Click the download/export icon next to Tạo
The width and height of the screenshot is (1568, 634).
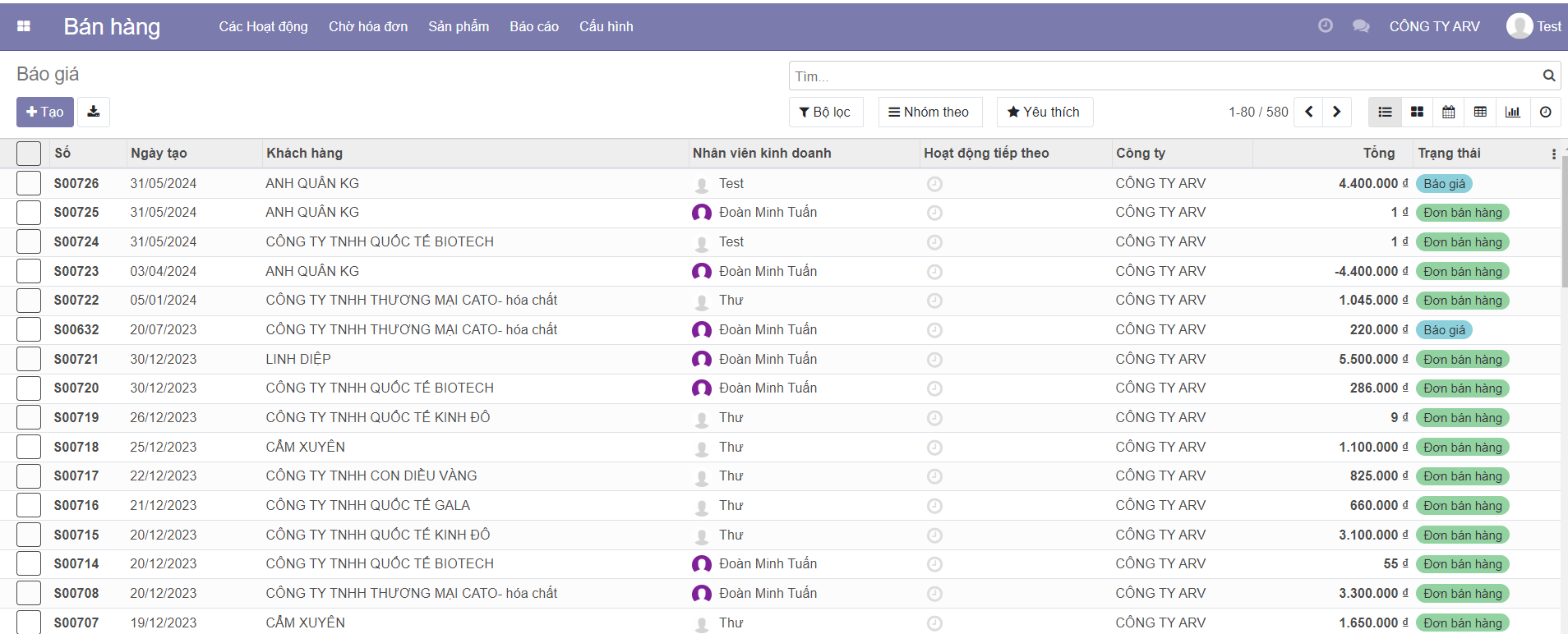[94, 112]
